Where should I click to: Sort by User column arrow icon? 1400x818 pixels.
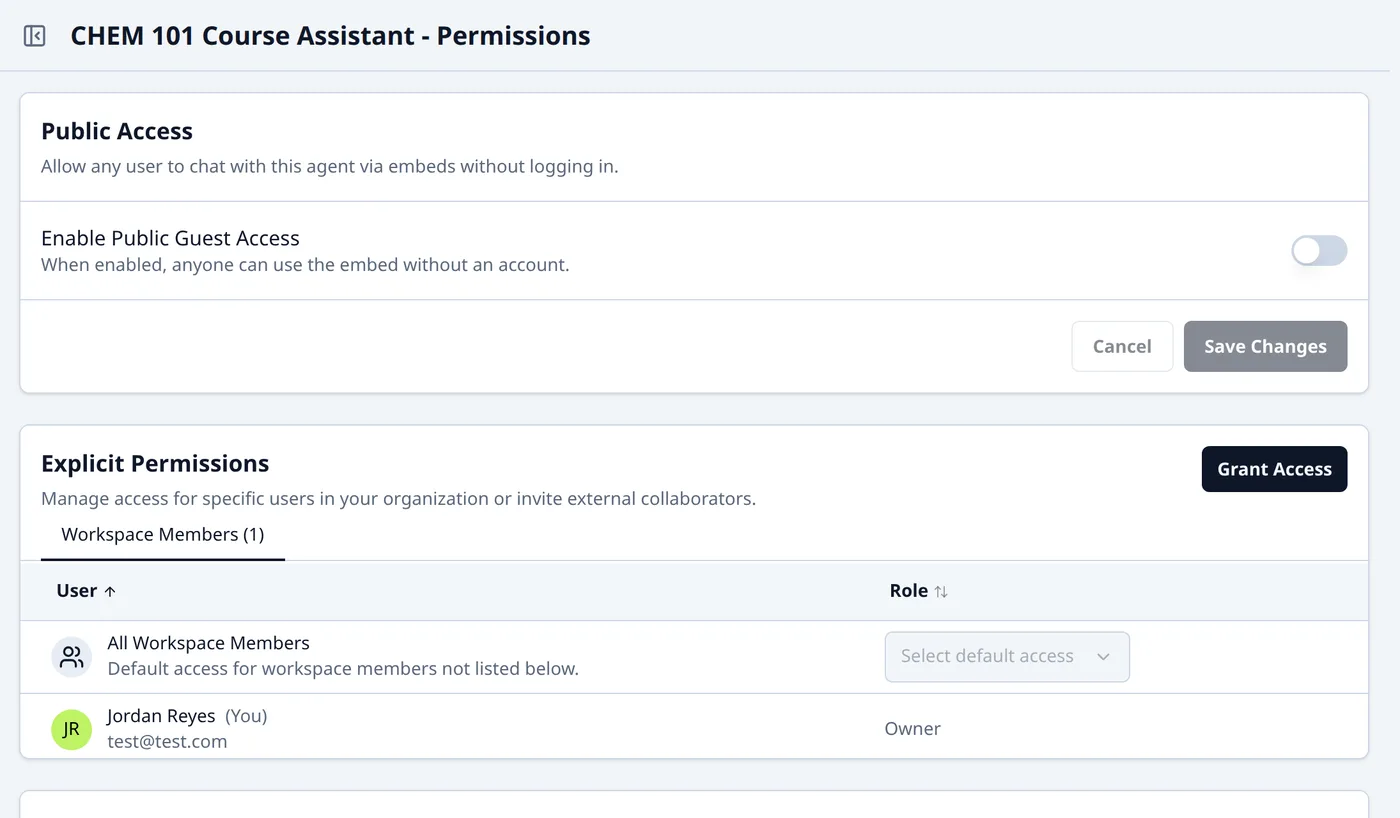coord(110,591)
